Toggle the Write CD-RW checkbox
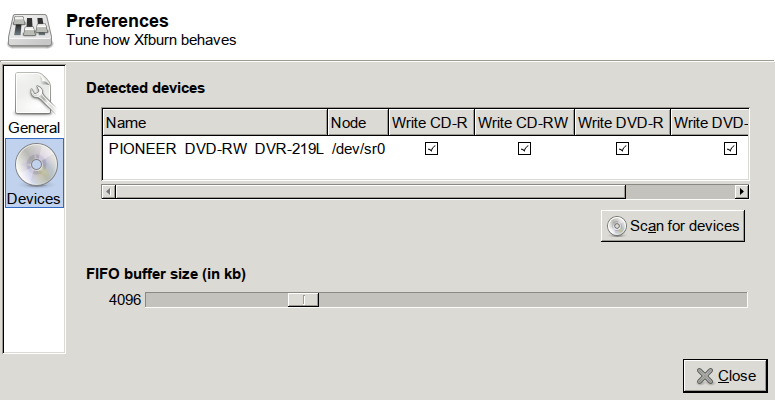 pyautogui.click(x=523, y=149)
